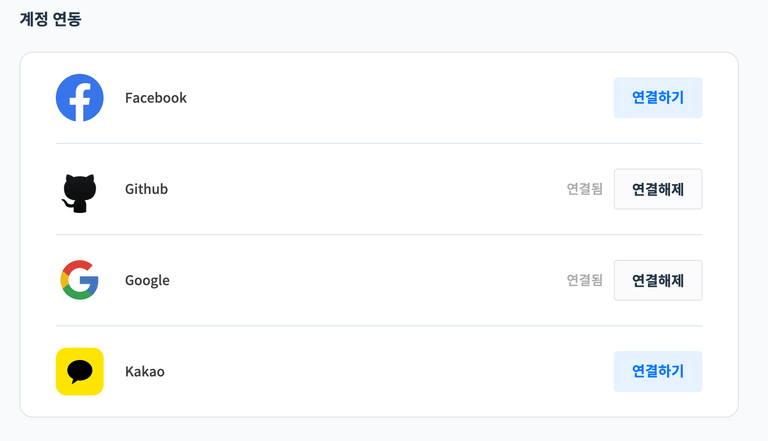Select the Facebook text label
Screen dimensions: 768x441
156,98
